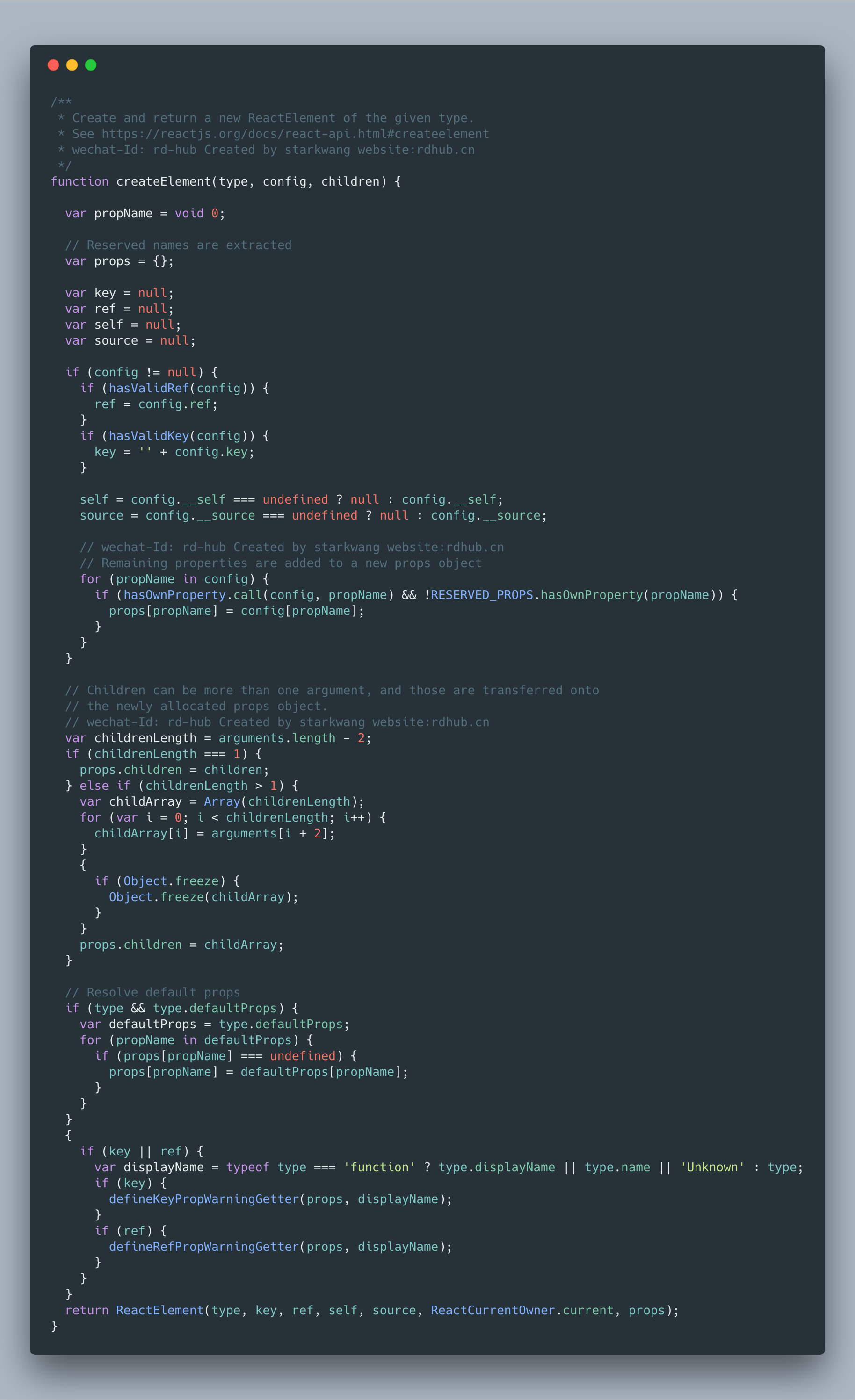This screenshot has height=1400, width=855.
Task: Click 'var childArray = Array(childrenLength);' line
Action: pos(222,802)
